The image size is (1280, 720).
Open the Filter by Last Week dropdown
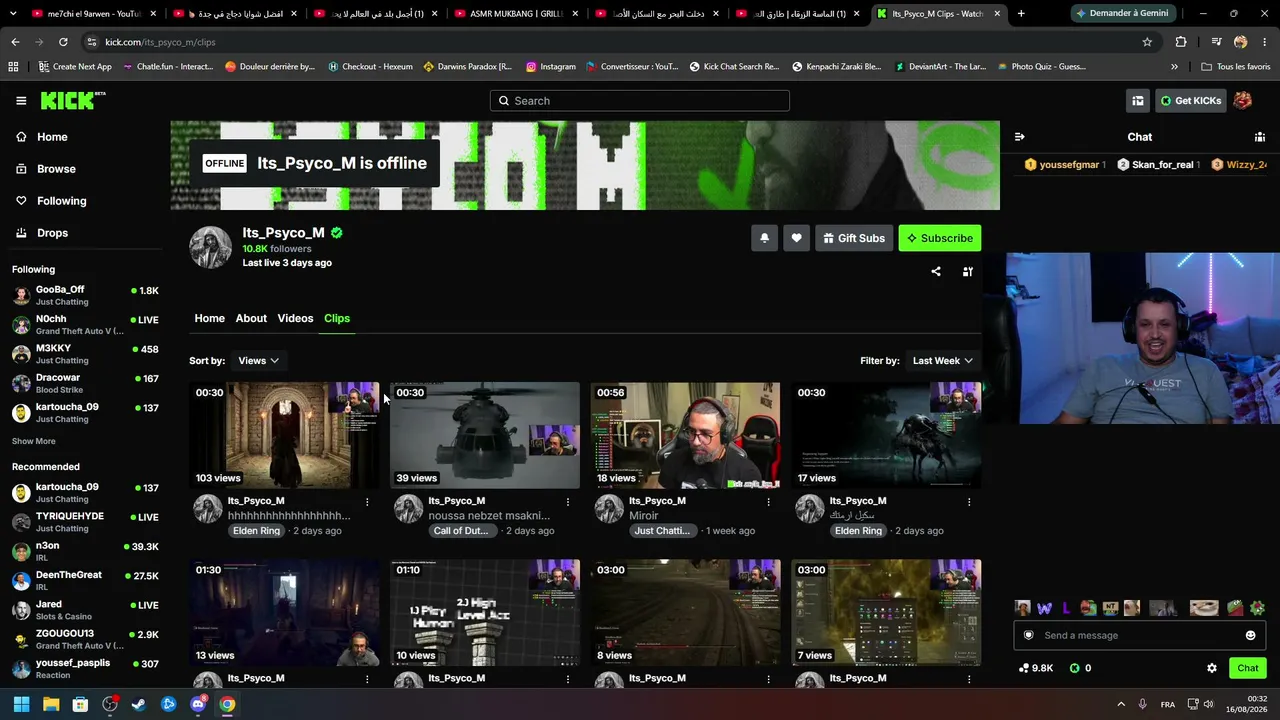[943, 361]
